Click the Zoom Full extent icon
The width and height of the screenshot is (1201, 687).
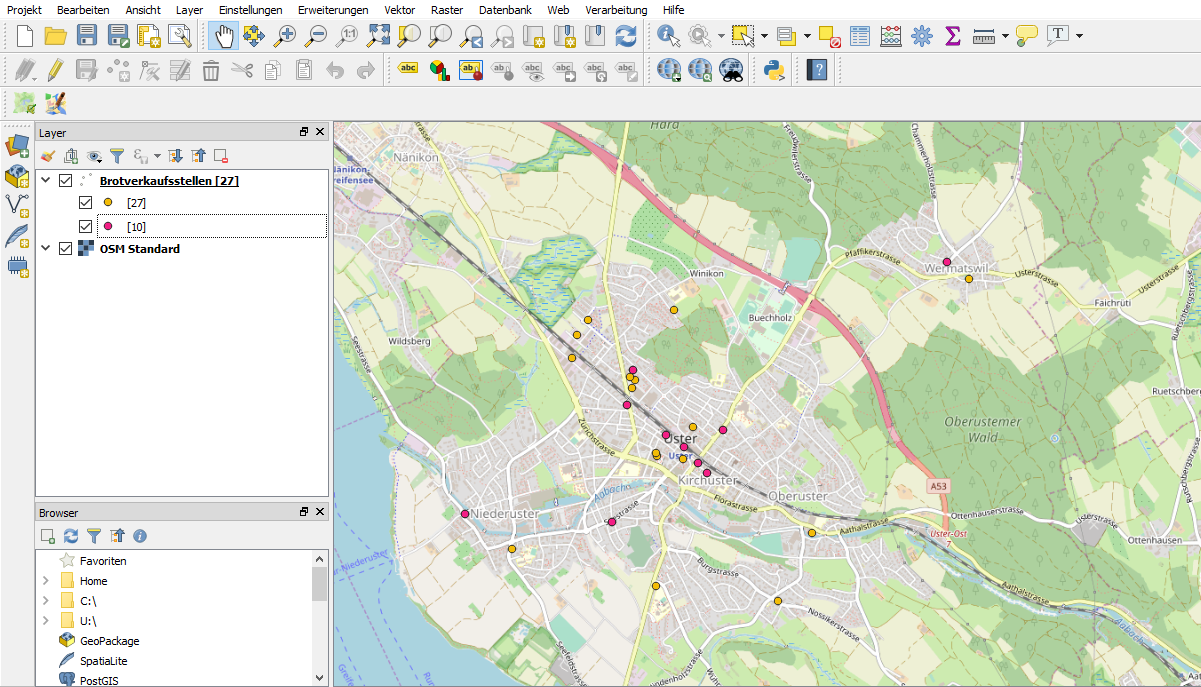coord(378,37)
